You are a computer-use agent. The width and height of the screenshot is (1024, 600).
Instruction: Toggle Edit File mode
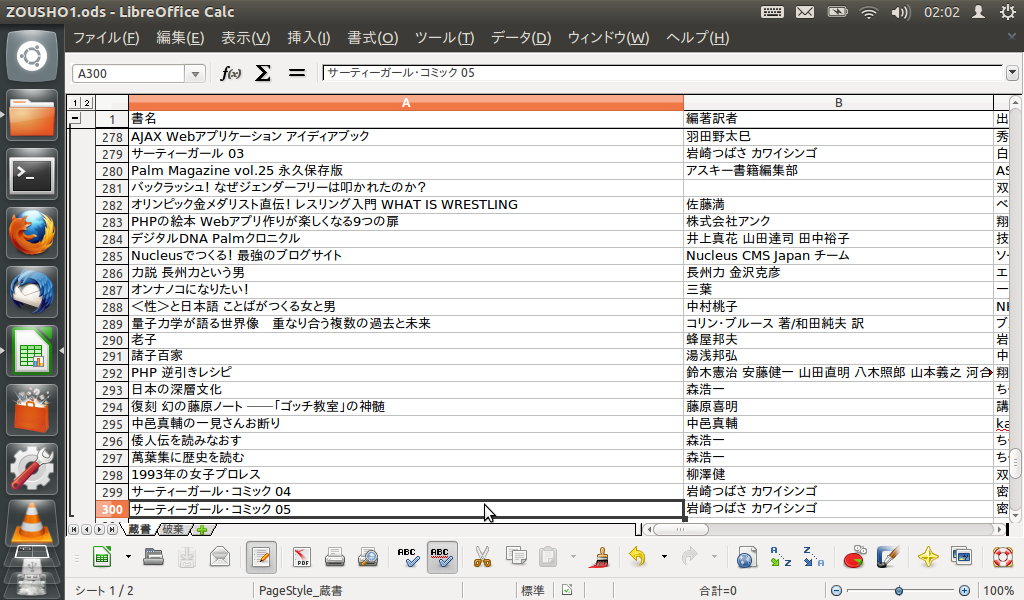coord(261,557)
